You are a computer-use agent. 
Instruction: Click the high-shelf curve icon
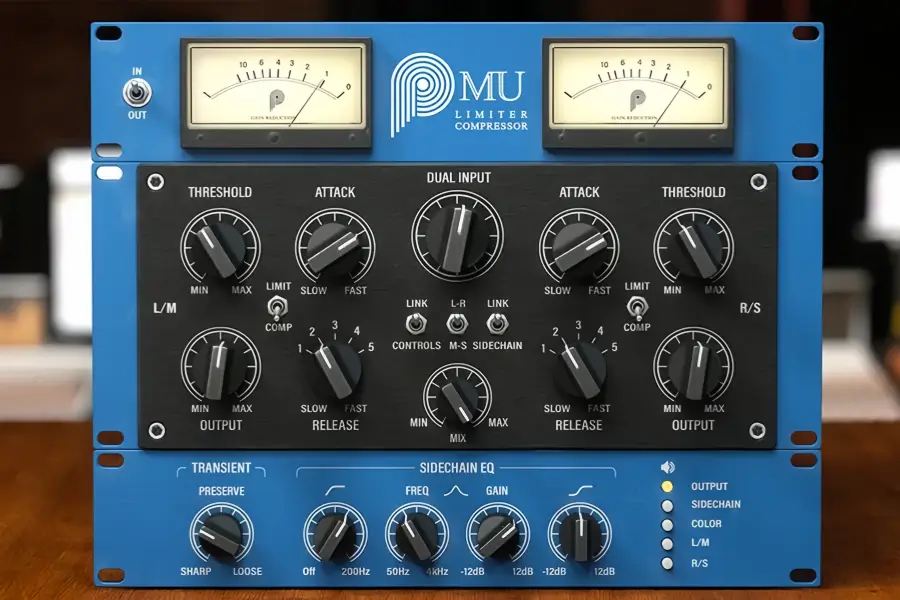pos(580,491)
